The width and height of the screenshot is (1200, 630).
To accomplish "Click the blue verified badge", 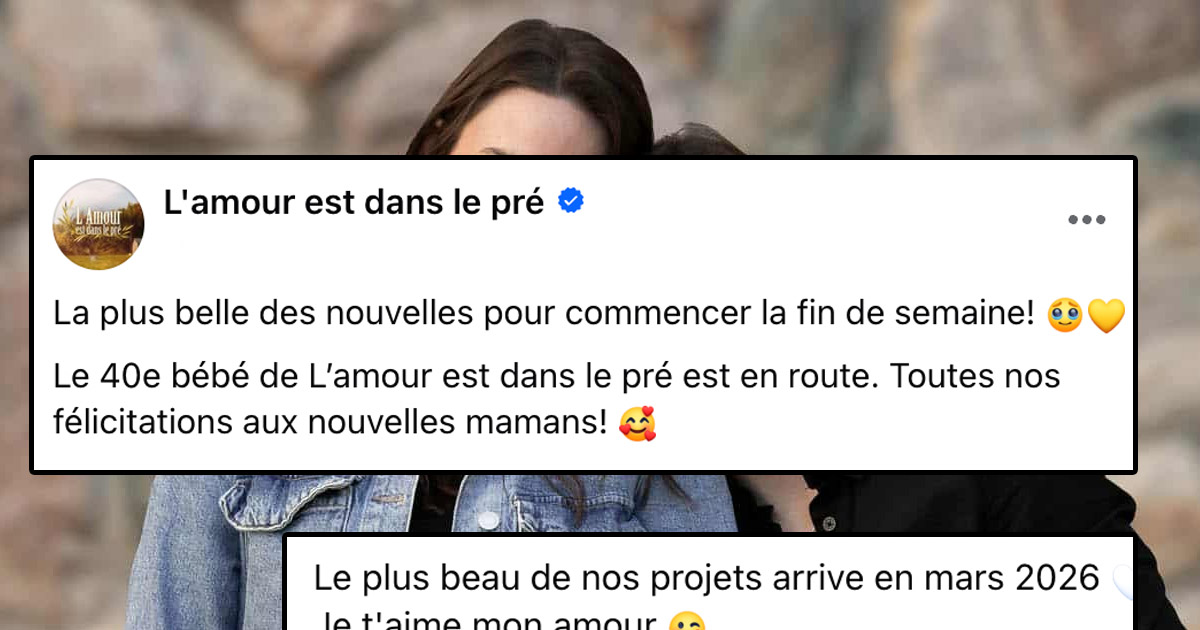I will pyautogui.click(x=571, y=201).
